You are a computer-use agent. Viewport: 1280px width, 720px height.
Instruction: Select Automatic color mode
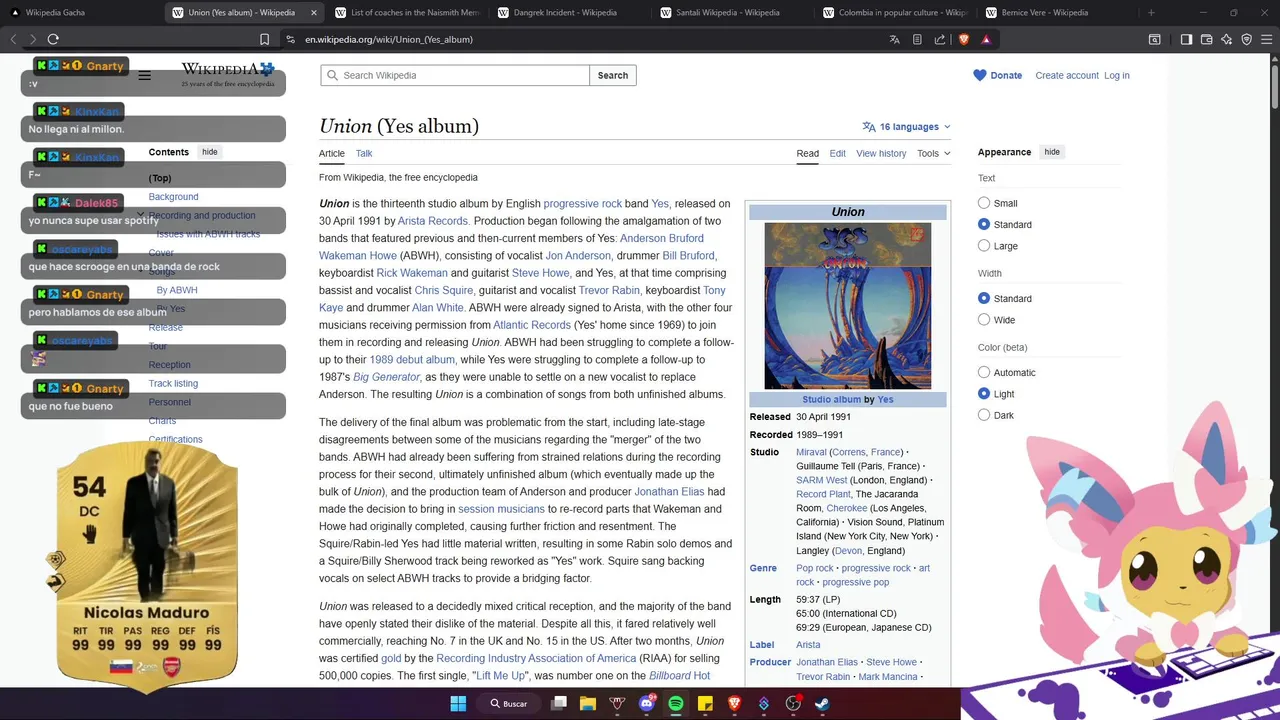[x=984, y=372]
